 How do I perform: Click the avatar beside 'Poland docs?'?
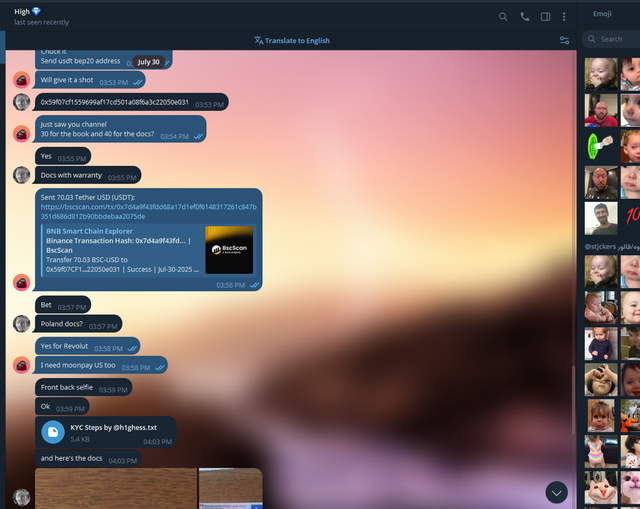[22, 323]
